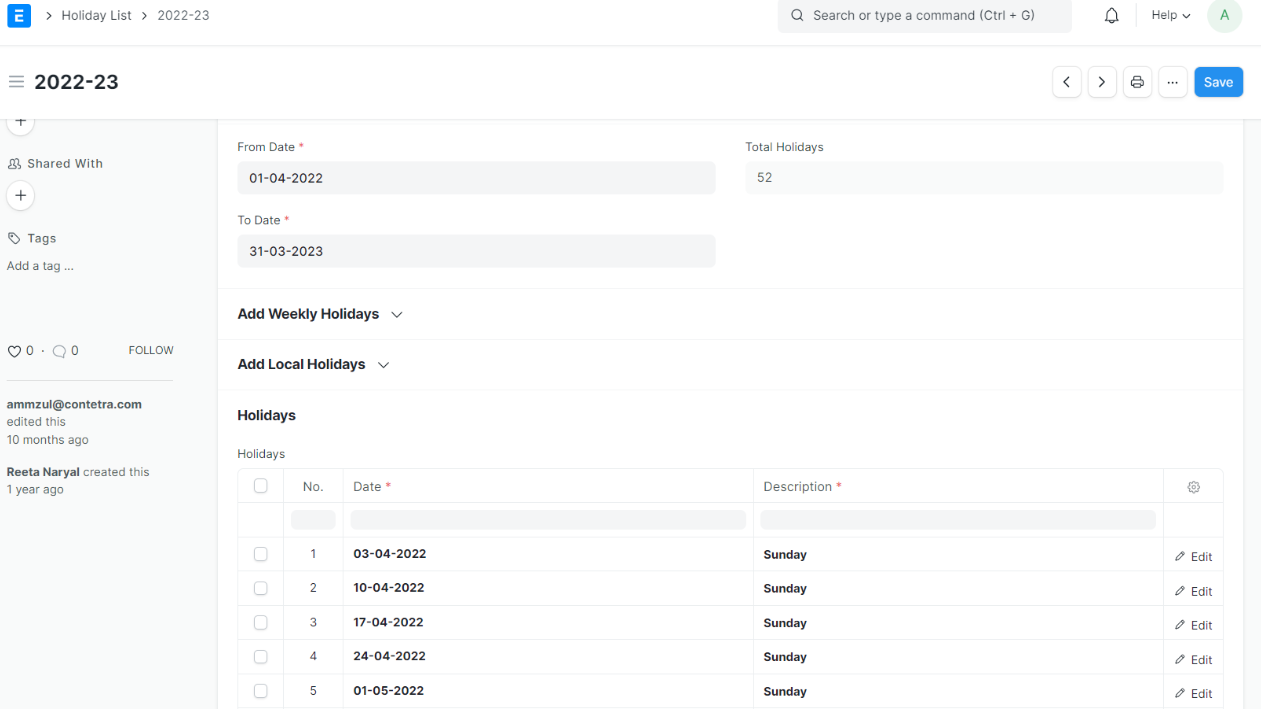Viewport: 1261px width, 709px height.
Task: Click the Save button
Action: click(x=1218, y=82)
